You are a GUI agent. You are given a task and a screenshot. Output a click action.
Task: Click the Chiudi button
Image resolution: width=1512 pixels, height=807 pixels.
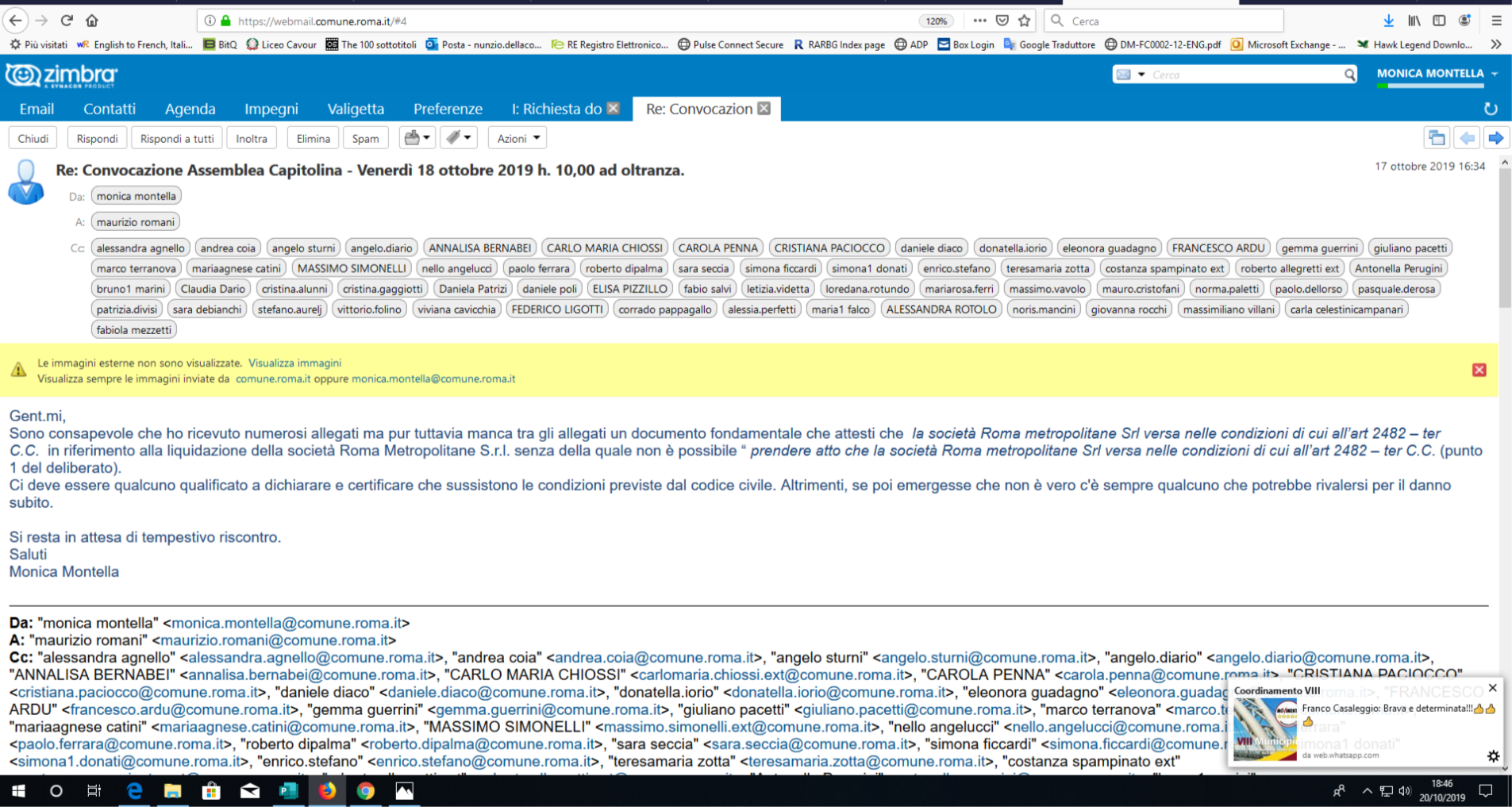pos(33,138)
